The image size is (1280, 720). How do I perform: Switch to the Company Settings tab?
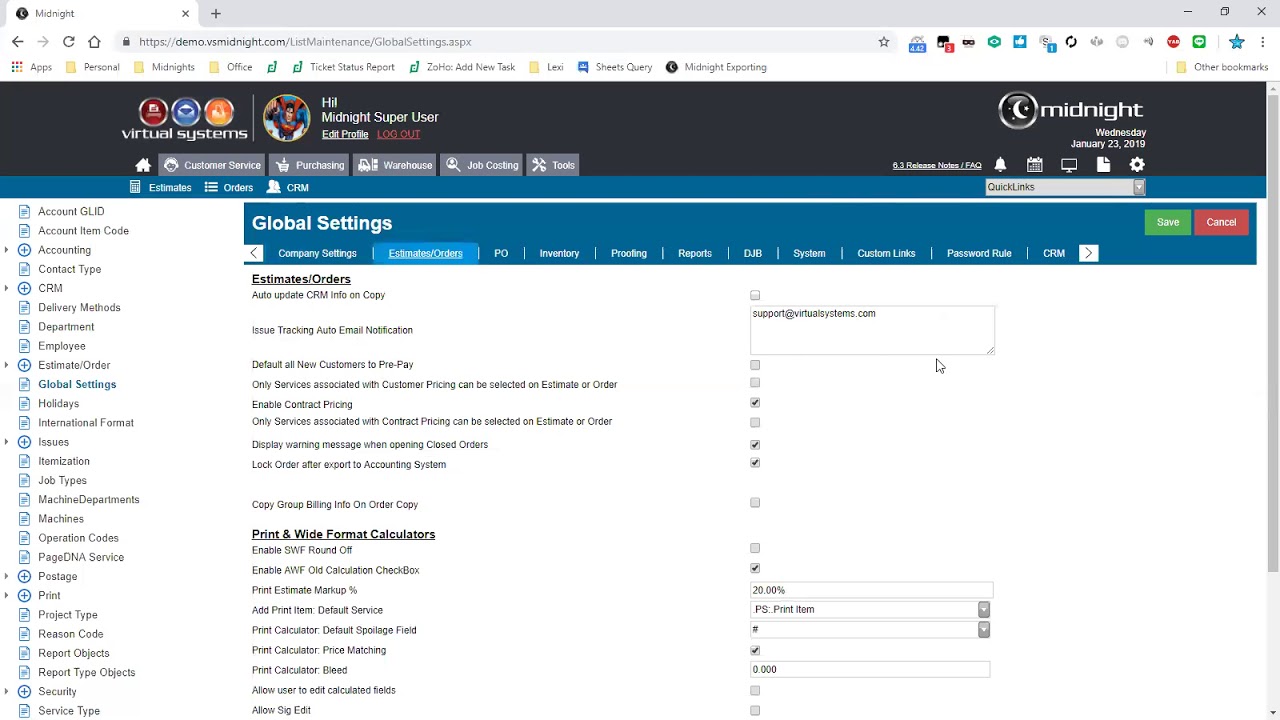point(317,254)
